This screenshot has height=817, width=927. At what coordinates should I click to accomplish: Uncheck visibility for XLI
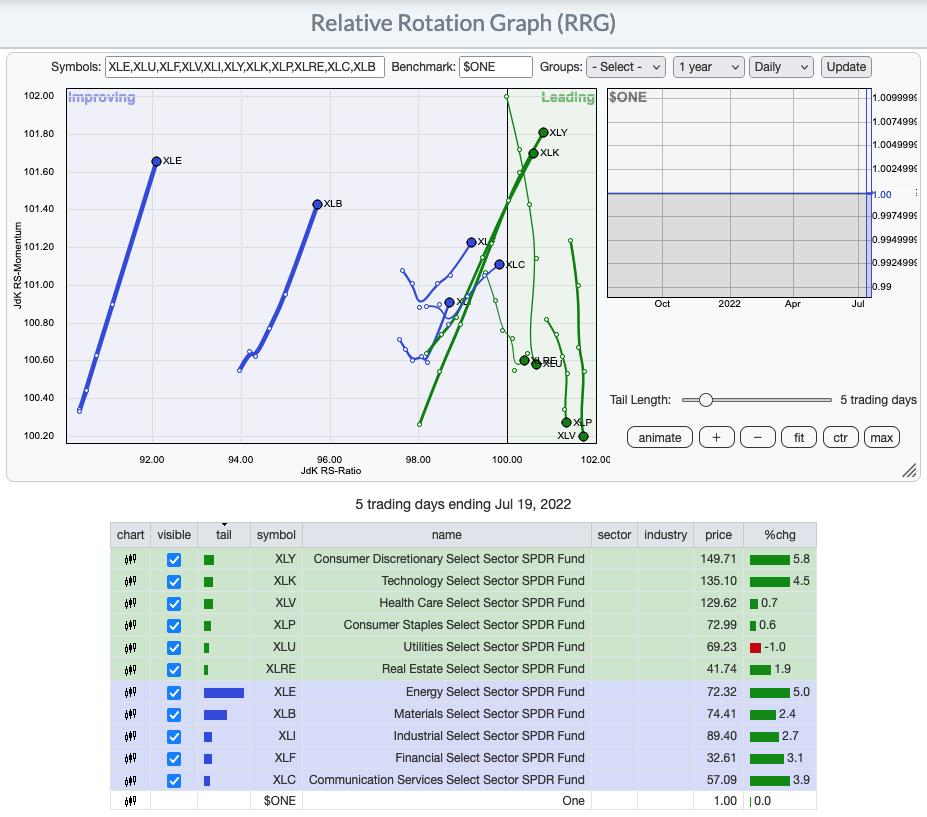[x=174, y=737]
